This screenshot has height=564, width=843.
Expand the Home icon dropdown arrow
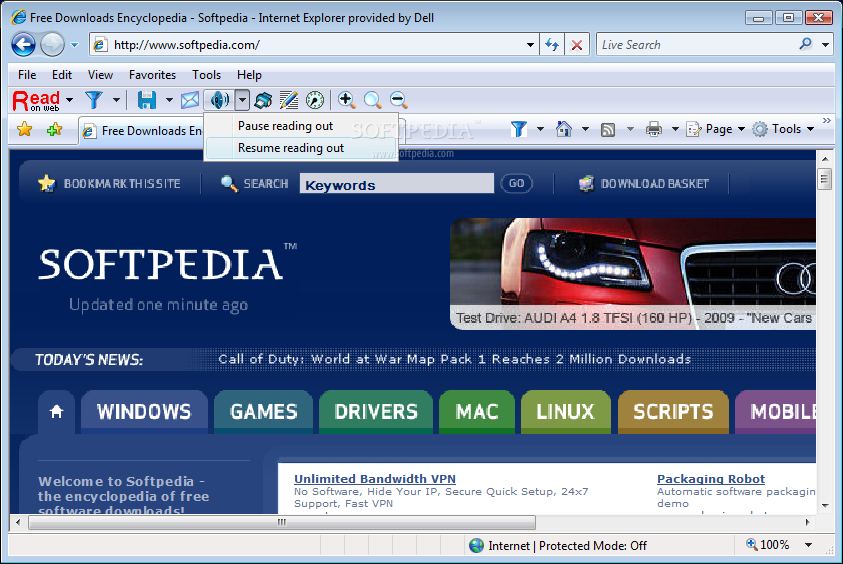(x=585, y=129)
